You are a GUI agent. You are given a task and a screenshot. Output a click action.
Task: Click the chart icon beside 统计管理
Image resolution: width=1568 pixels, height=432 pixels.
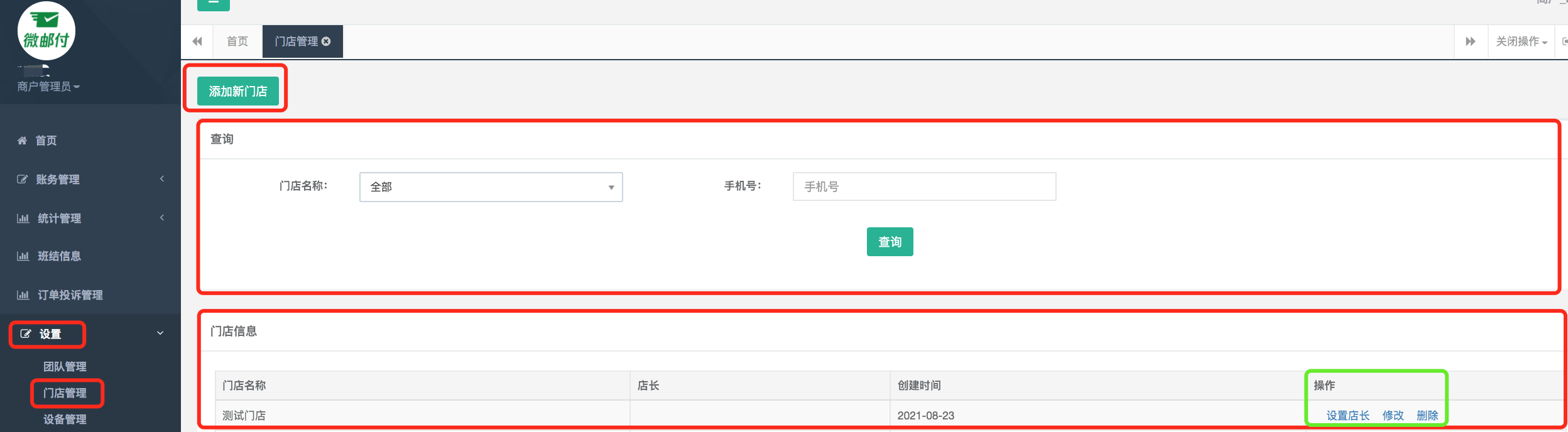pyautogui.click(x=23, y=219)
